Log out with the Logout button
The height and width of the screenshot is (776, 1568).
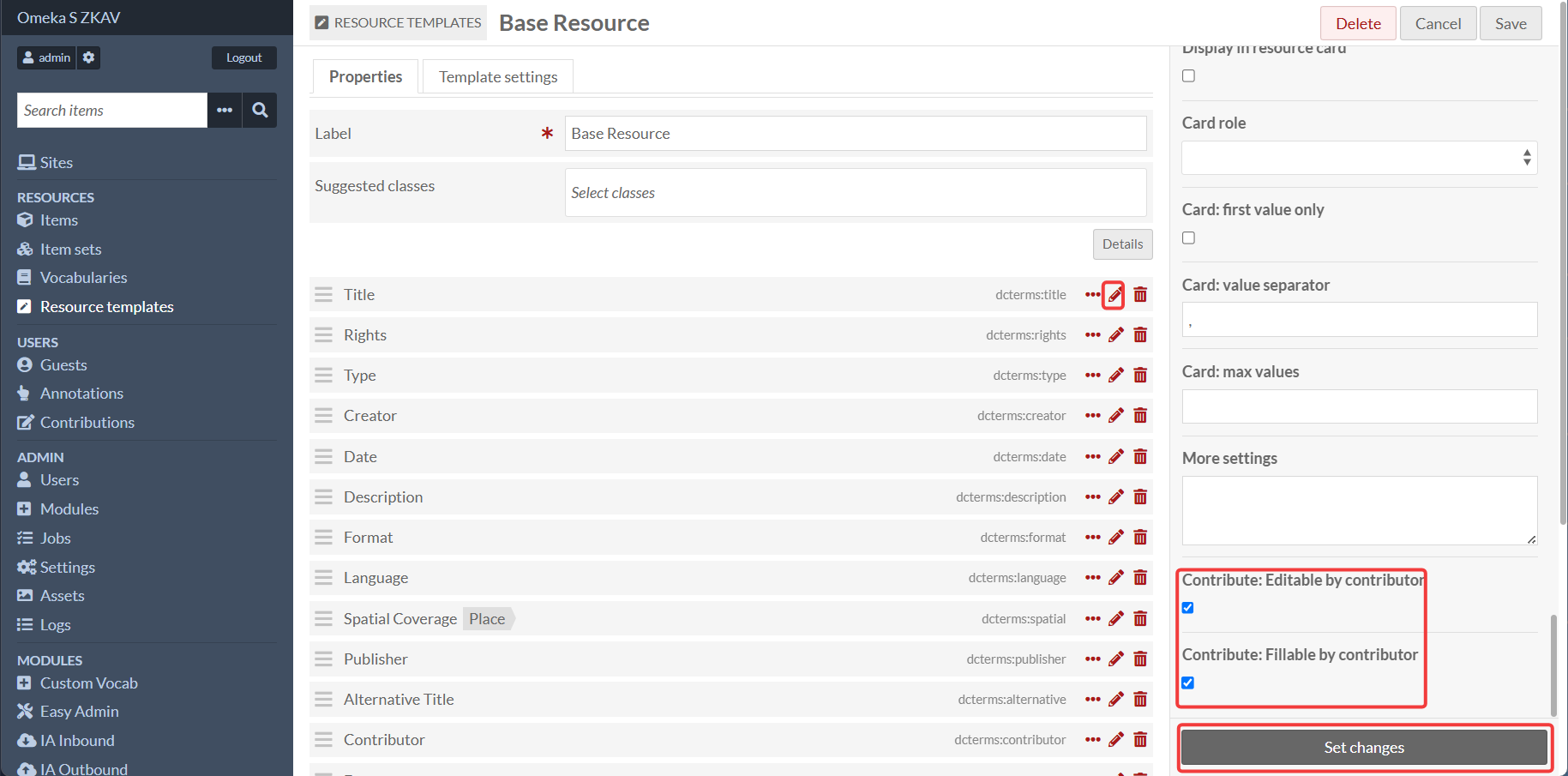click(244, 57)
